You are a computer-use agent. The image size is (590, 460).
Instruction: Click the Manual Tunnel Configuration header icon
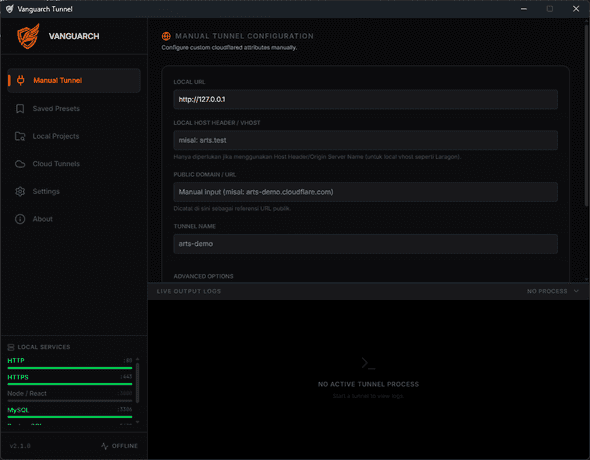coord(166,36)
